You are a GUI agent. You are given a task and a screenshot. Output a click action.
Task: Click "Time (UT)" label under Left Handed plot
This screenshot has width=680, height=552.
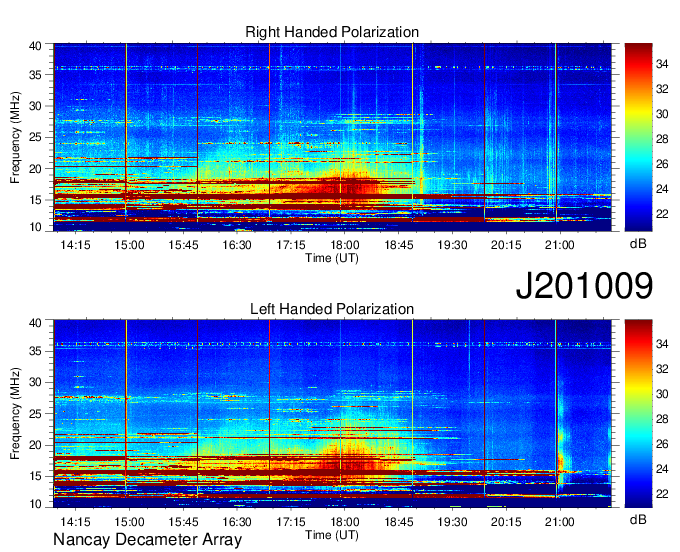pyautogui.click(x=332, y=535)
